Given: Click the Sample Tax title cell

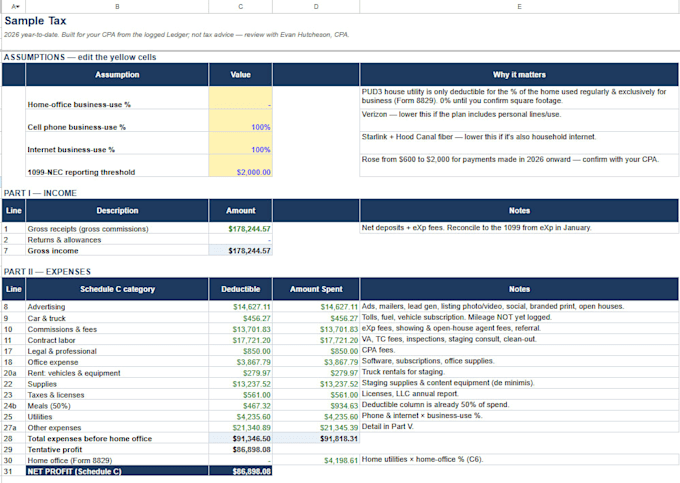Looking at the screenshot, I should pos(36,21).
